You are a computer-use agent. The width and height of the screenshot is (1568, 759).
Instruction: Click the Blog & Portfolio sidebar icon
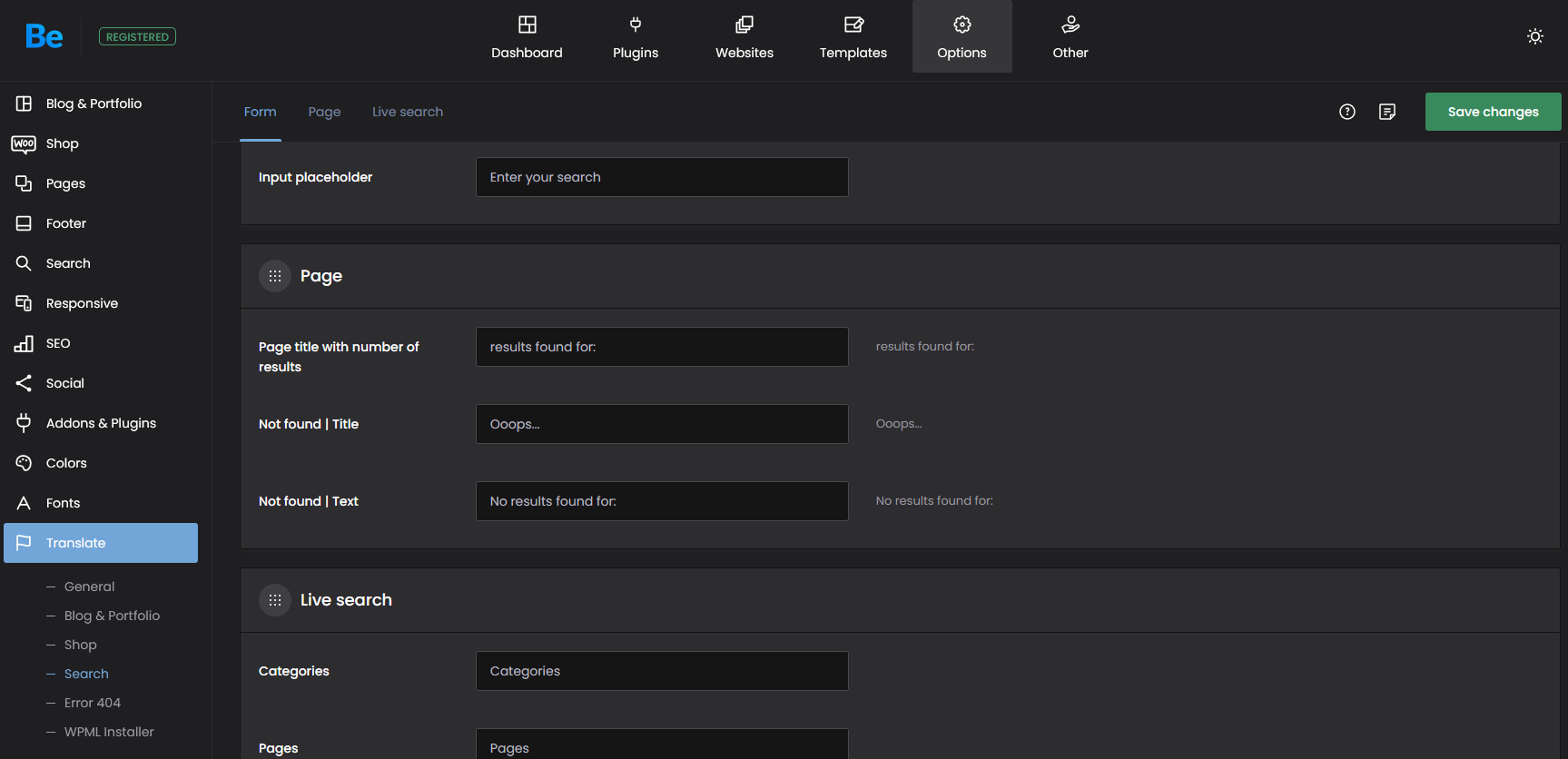(x=24, y=103)
